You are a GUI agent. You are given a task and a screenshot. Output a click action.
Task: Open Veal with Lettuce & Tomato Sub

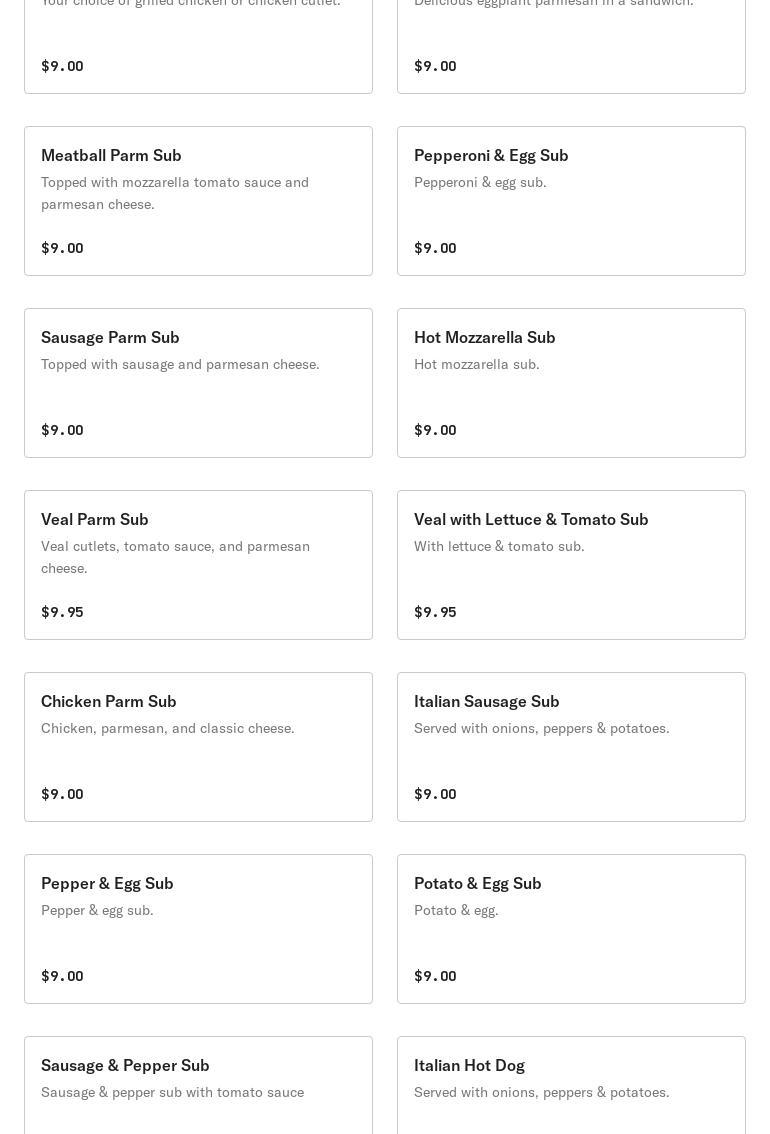571,565
